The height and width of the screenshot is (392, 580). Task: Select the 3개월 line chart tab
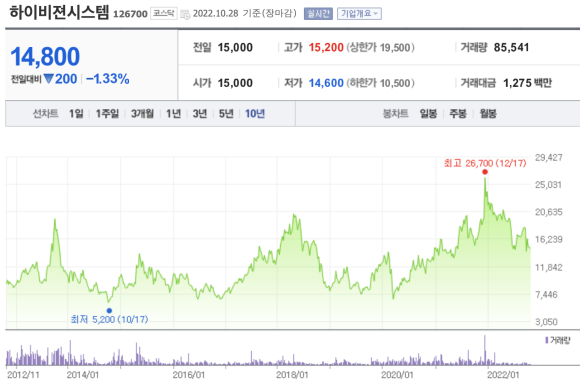[x=142, y=114]
